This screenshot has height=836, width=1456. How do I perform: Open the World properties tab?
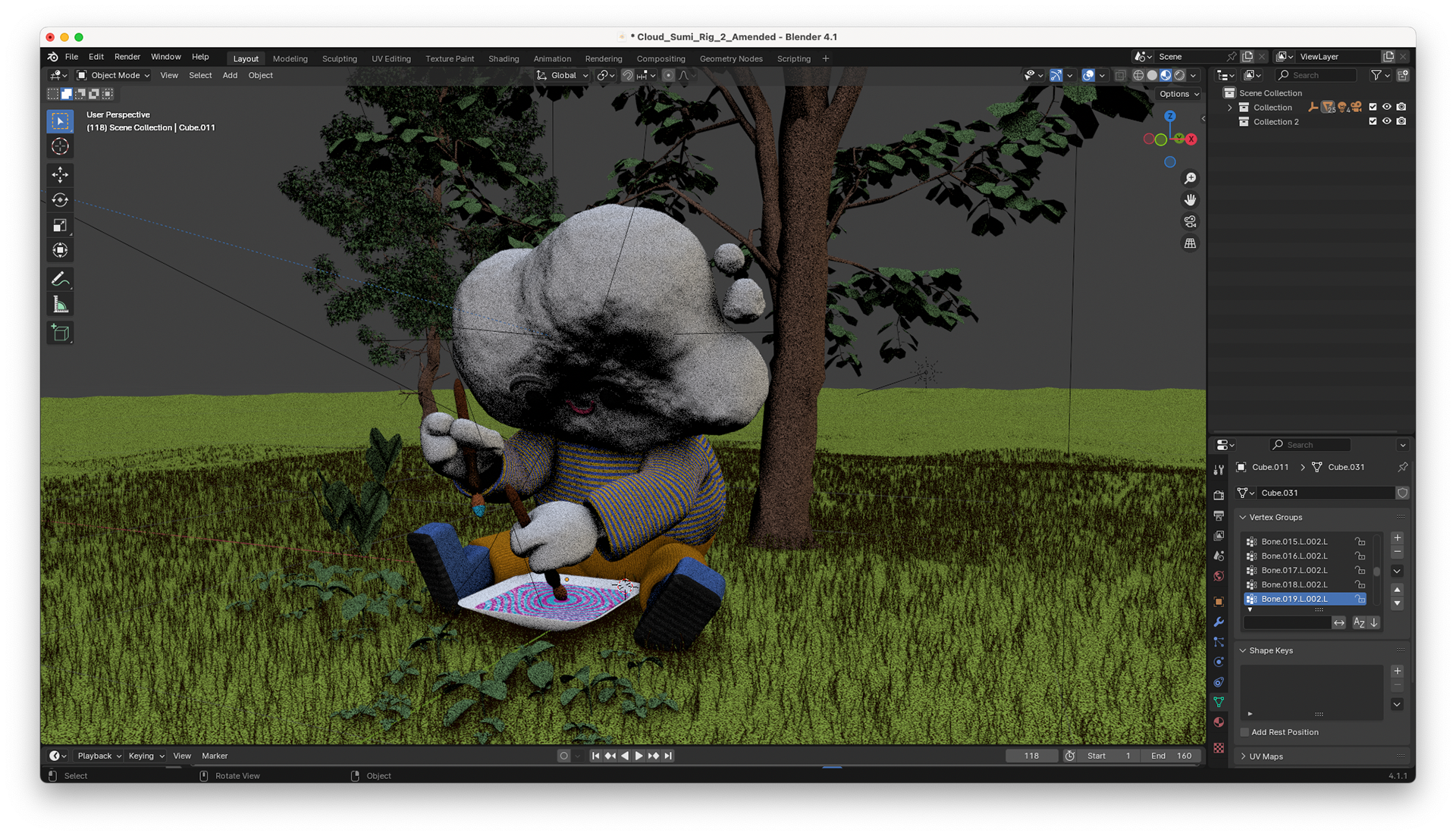(x=1219, y=576)
